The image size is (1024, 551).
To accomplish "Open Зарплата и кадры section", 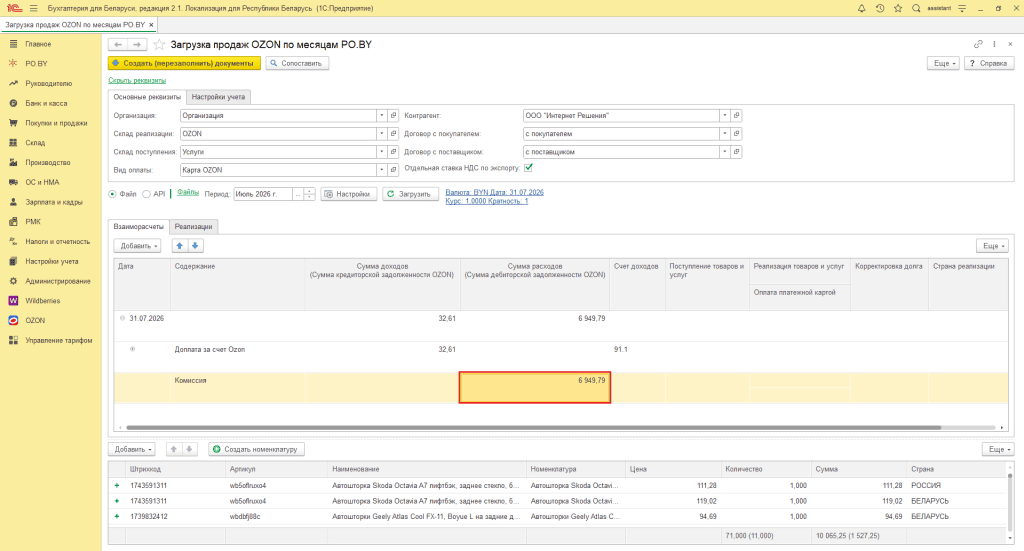I will click(54, 202).
